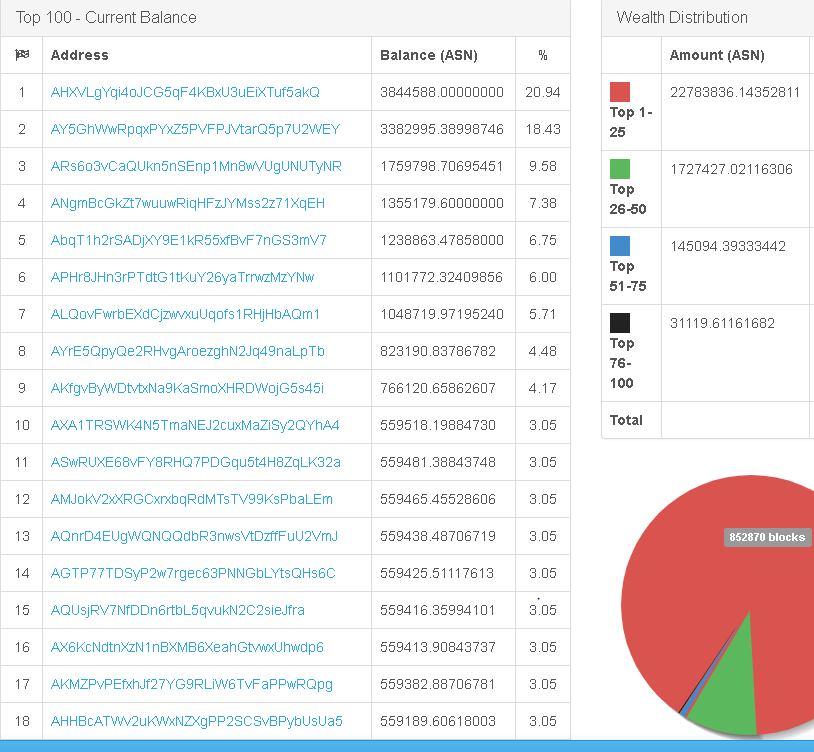Select balance value 3844588.00000000

coord(442,92)
